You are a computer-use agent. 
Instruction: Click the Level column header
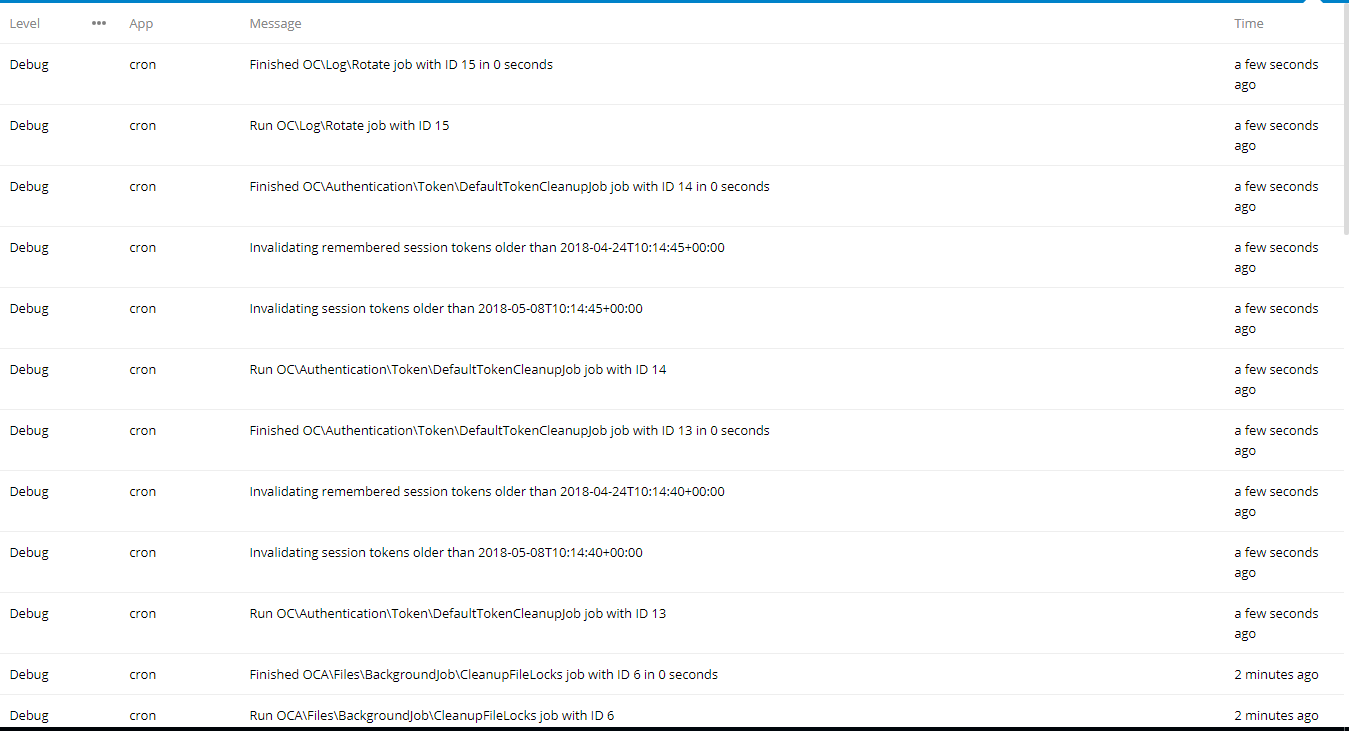(x=25, y=24)
